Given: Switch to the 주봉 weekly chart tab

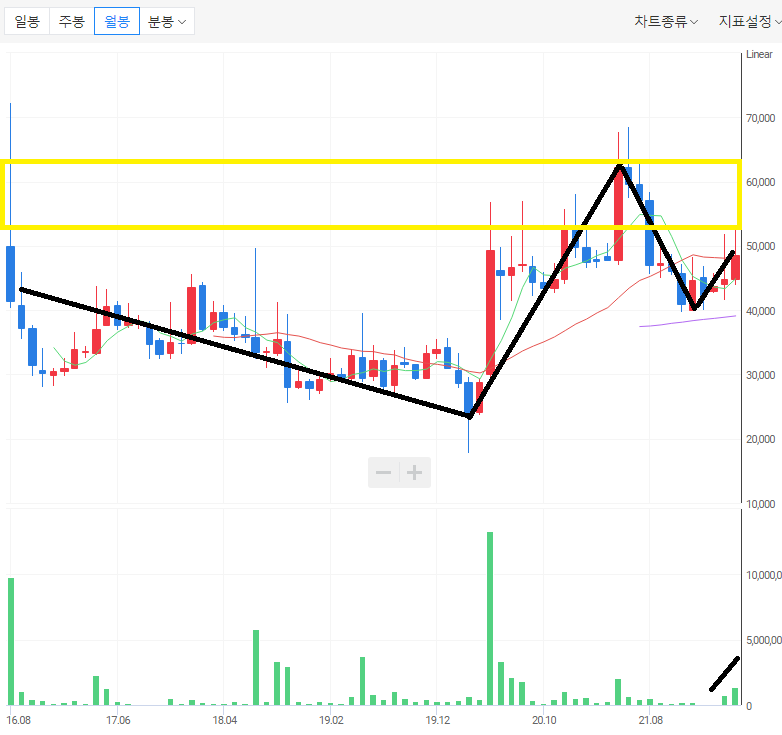Looking at the screenshot, I should point(72,21).
